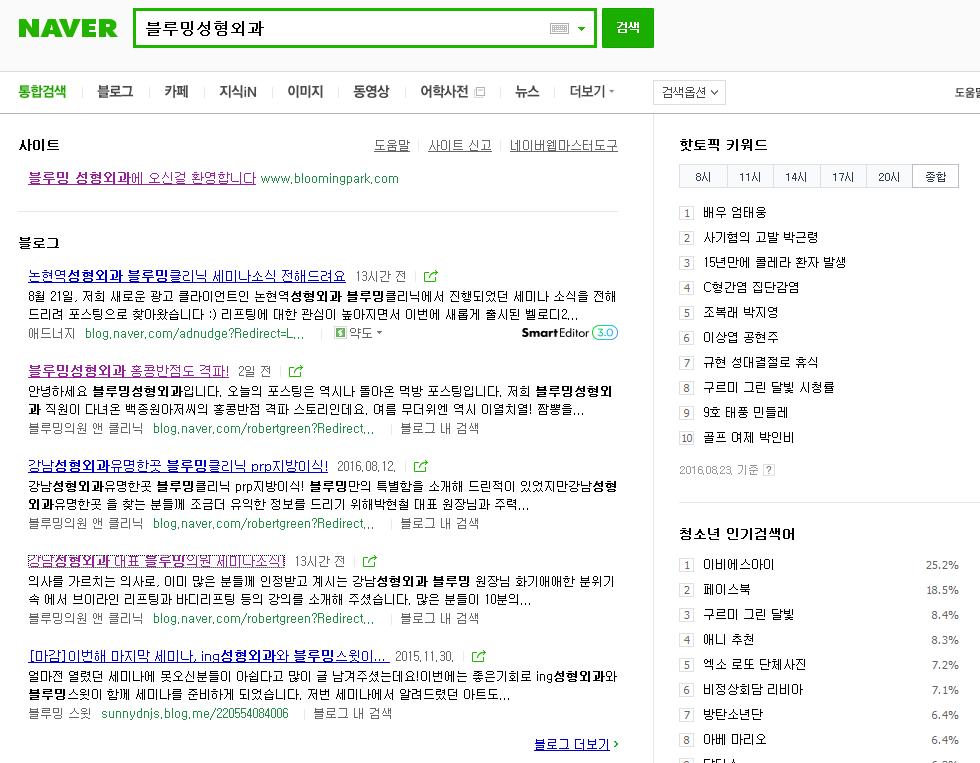Open the 네이버웹마스터도구 link
This screenshot has height=763, width=980.
[x=564, y=146]
